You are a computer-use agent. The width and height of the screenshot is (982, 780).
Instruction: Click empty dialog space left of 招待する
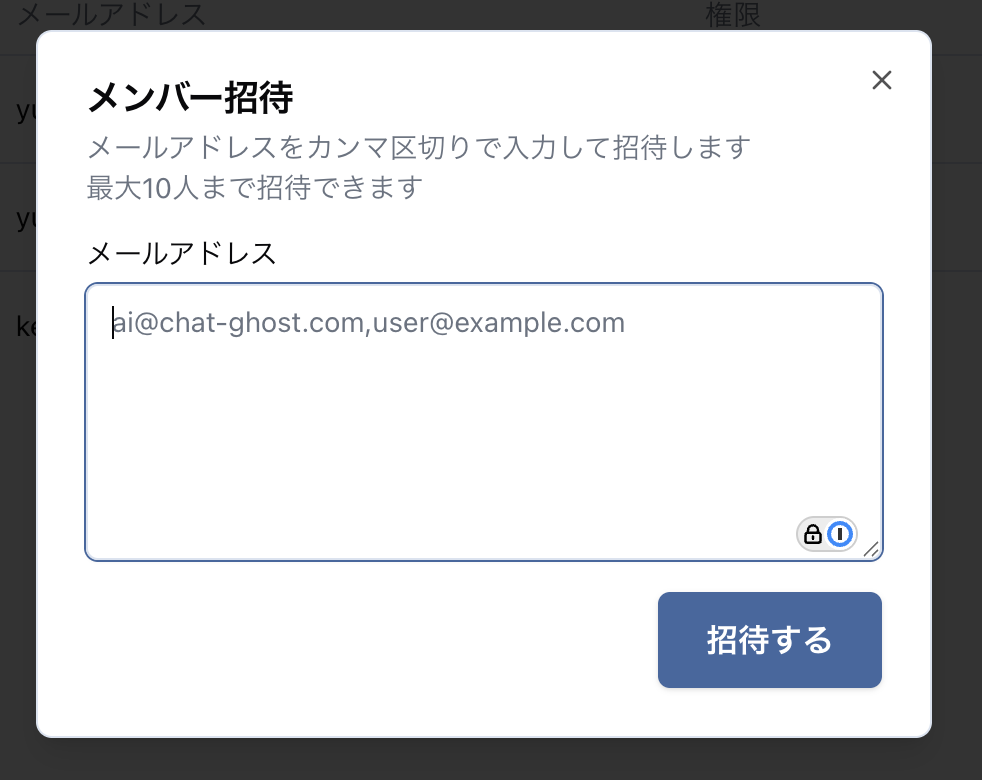click(370, 640)
